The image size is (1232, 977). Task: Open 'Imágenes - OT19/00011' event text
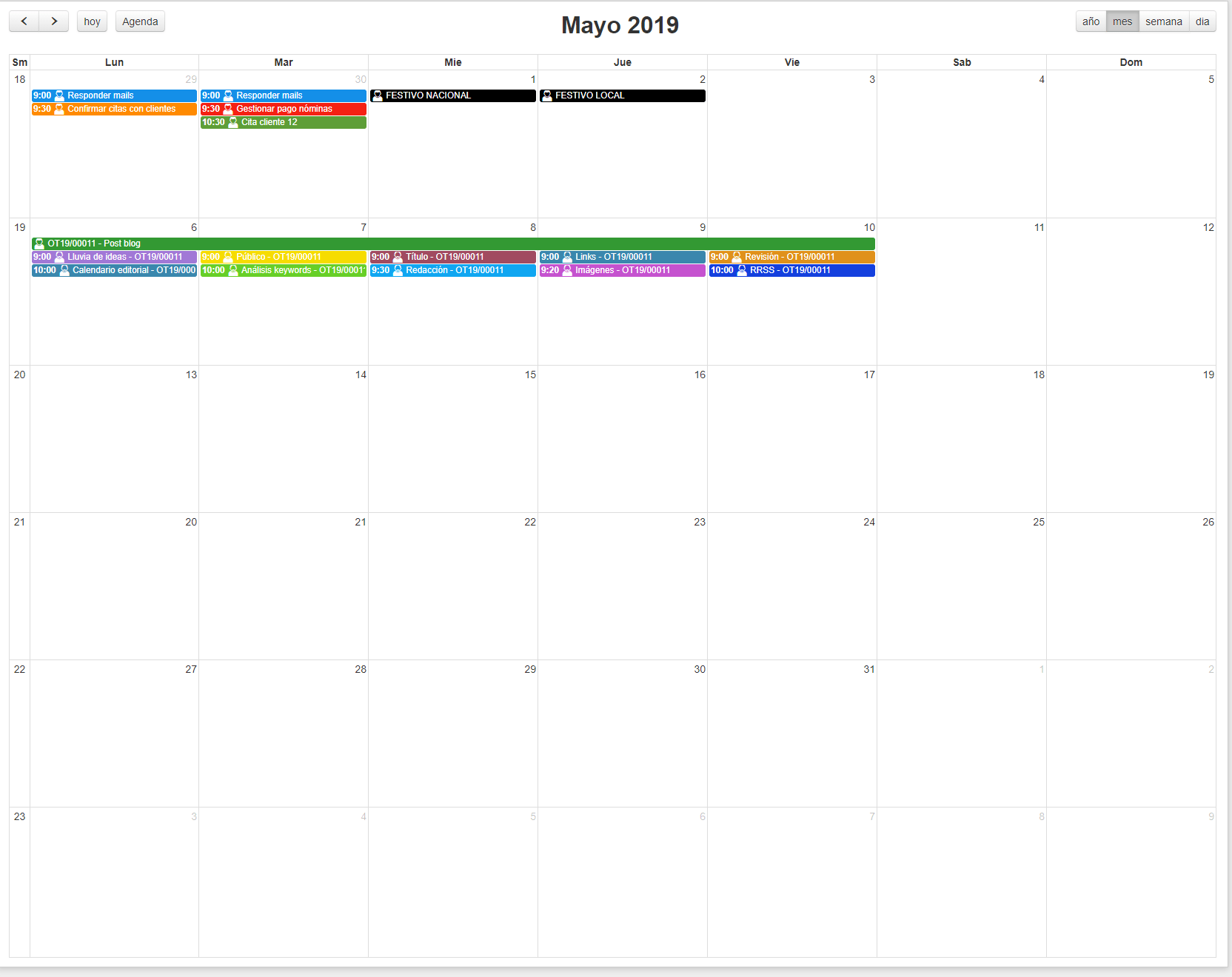(623, 270)
